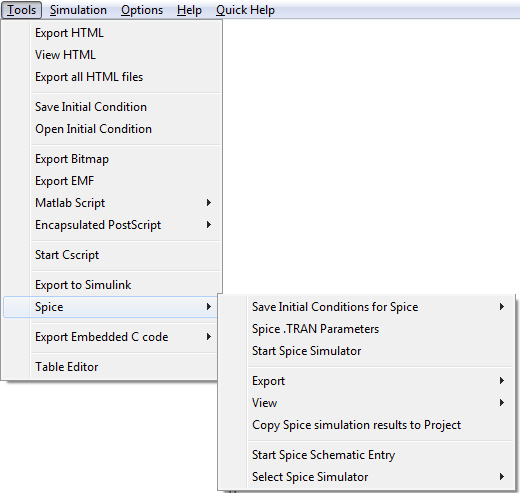
Task: Expand Save Initial Conditions for Spice
Action: tap(366, 307)
